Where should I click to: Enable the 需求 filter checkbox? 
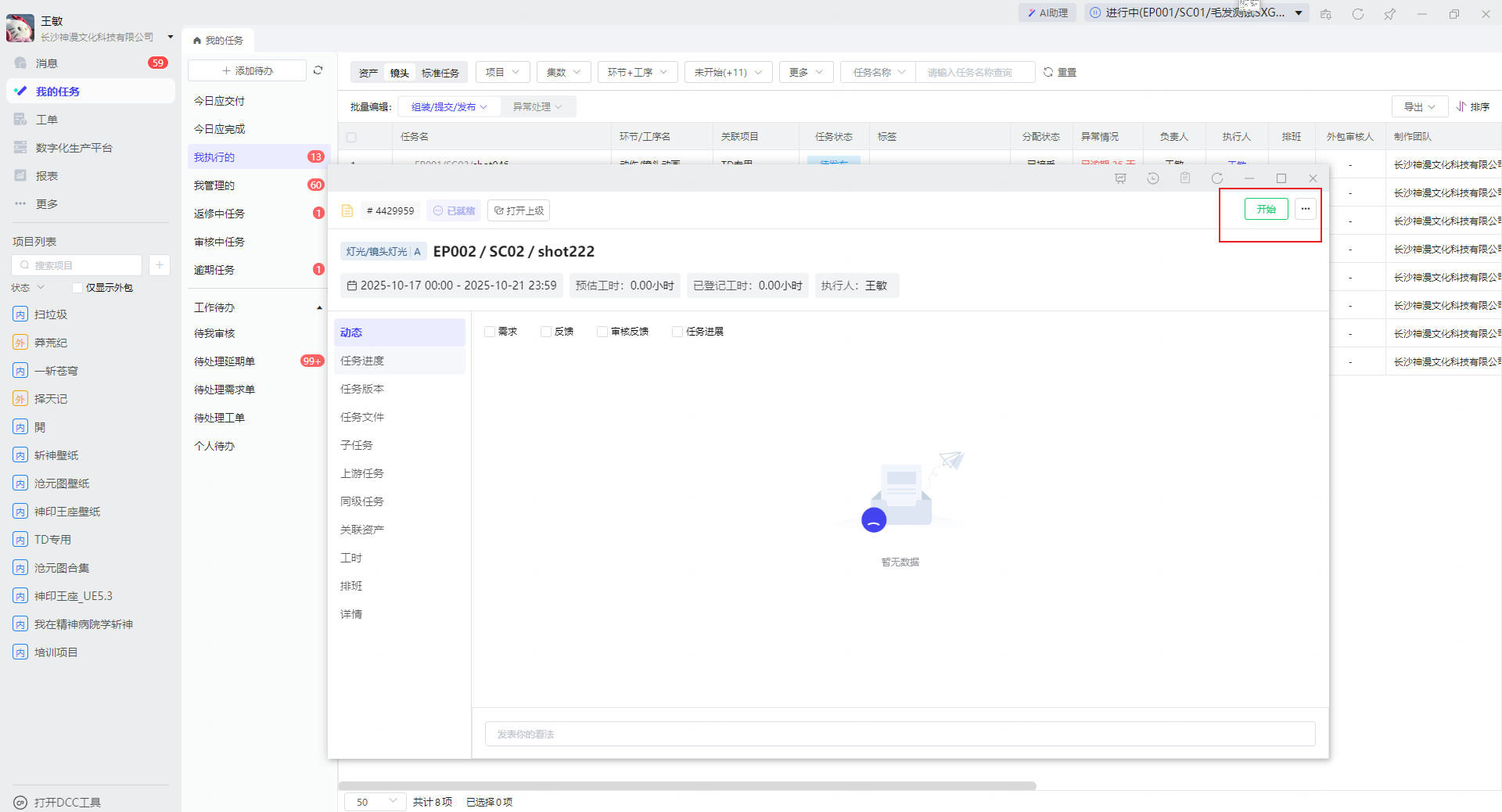pos(490,332)
